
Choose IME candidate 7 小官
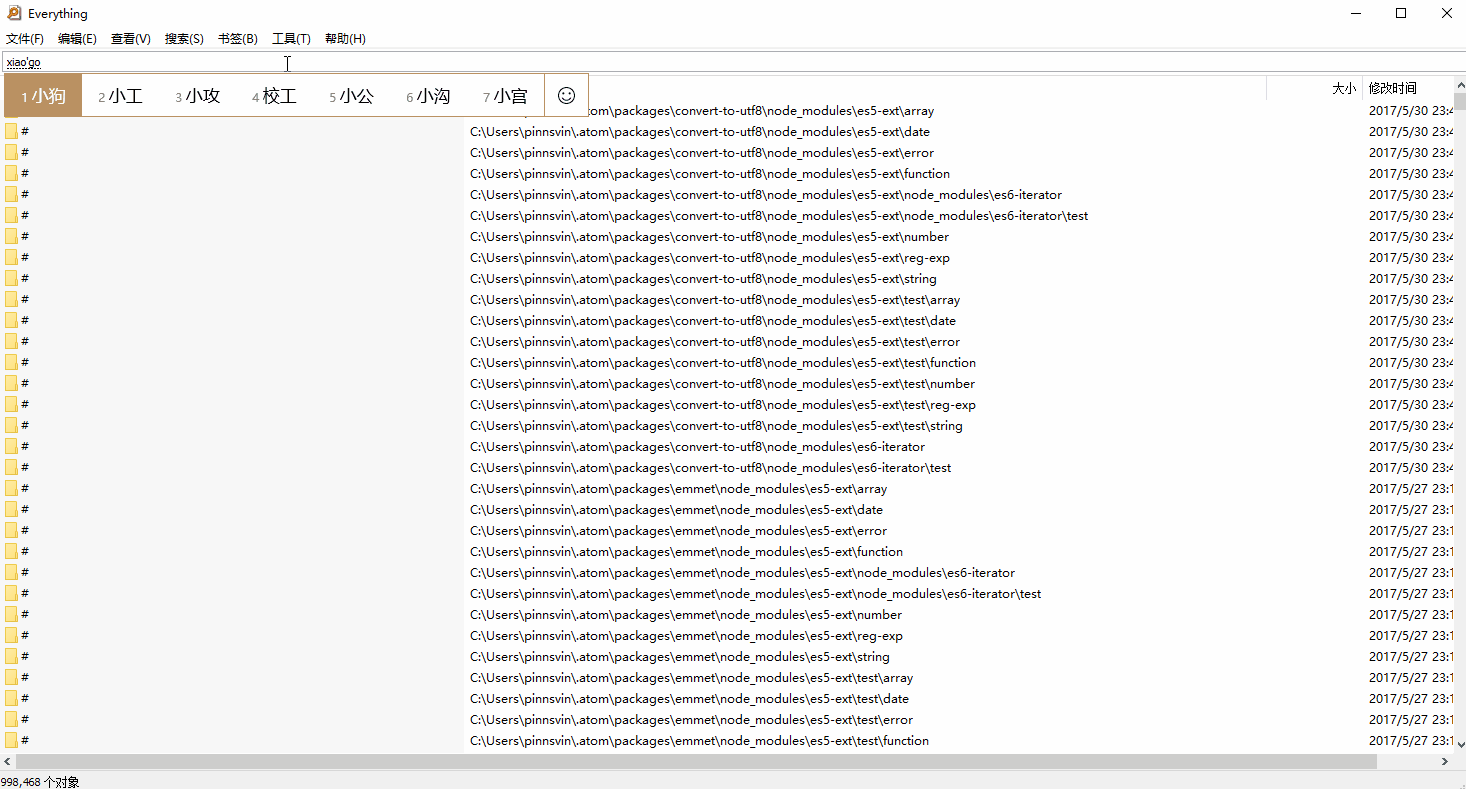pyautogui.click(x=505, y=96)
